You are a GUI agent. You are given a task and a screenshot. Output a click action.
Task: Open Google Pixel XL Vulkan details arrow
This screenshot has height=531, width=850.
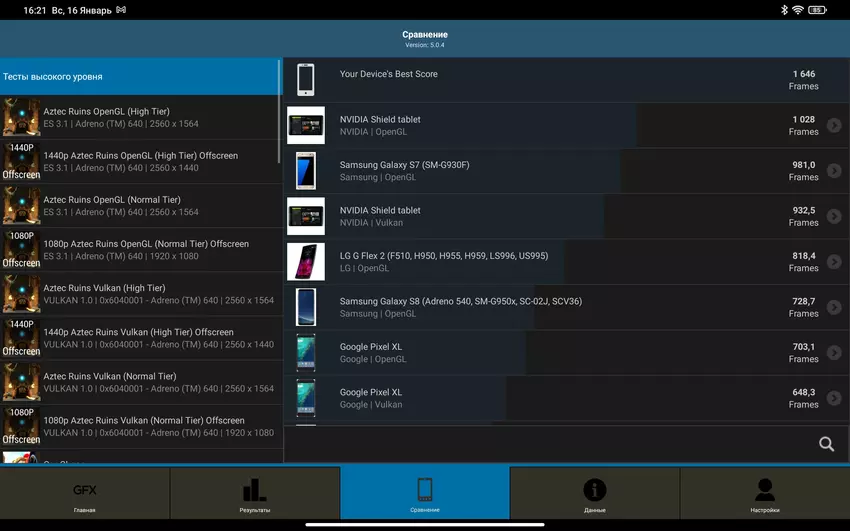tap(834, 398)
